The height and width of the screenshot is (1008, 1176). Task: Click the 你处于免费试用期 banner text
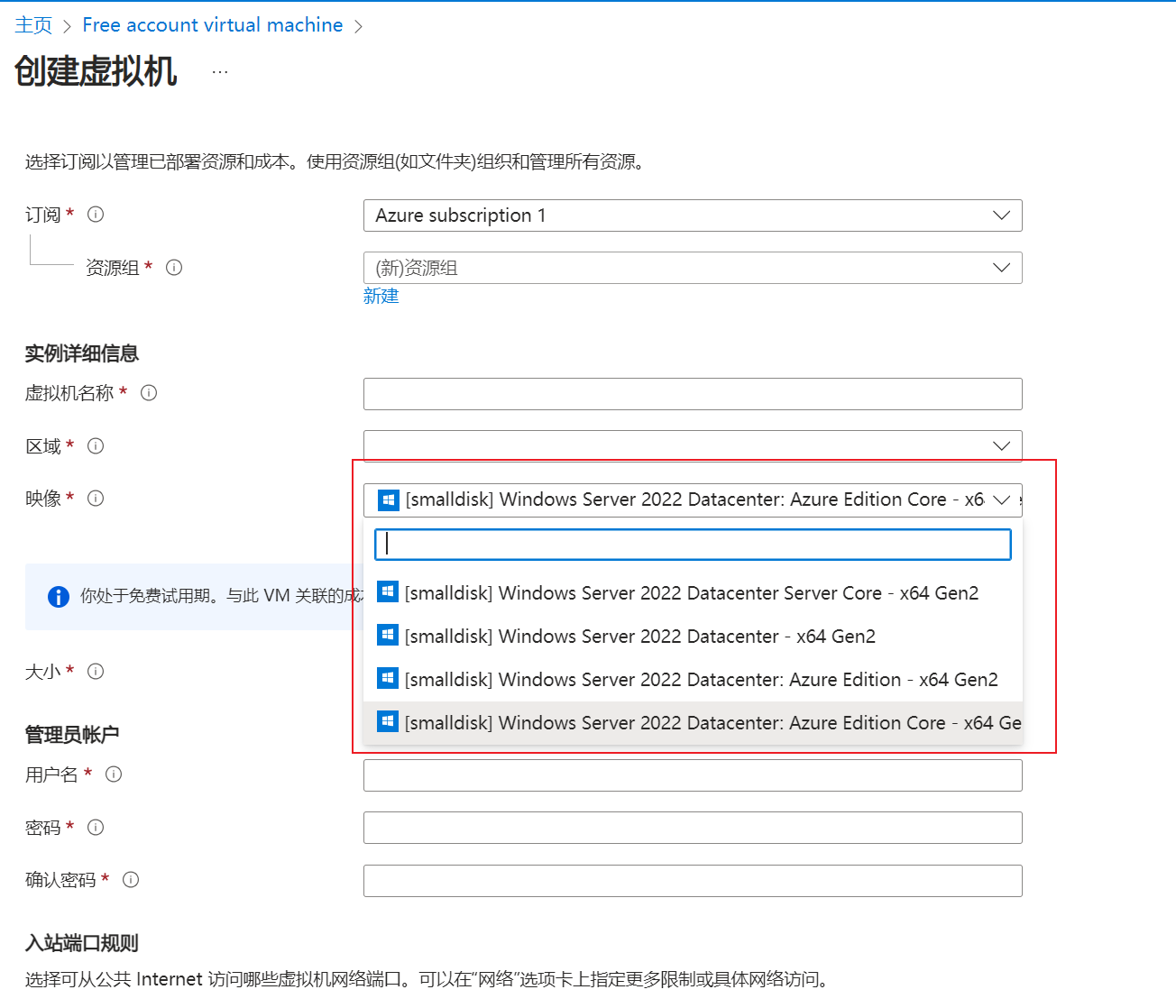221,596
